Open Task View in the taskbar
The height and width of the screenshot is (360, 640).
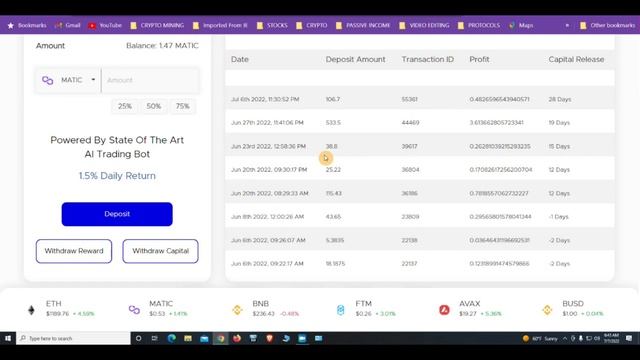(x=155, y=338)
